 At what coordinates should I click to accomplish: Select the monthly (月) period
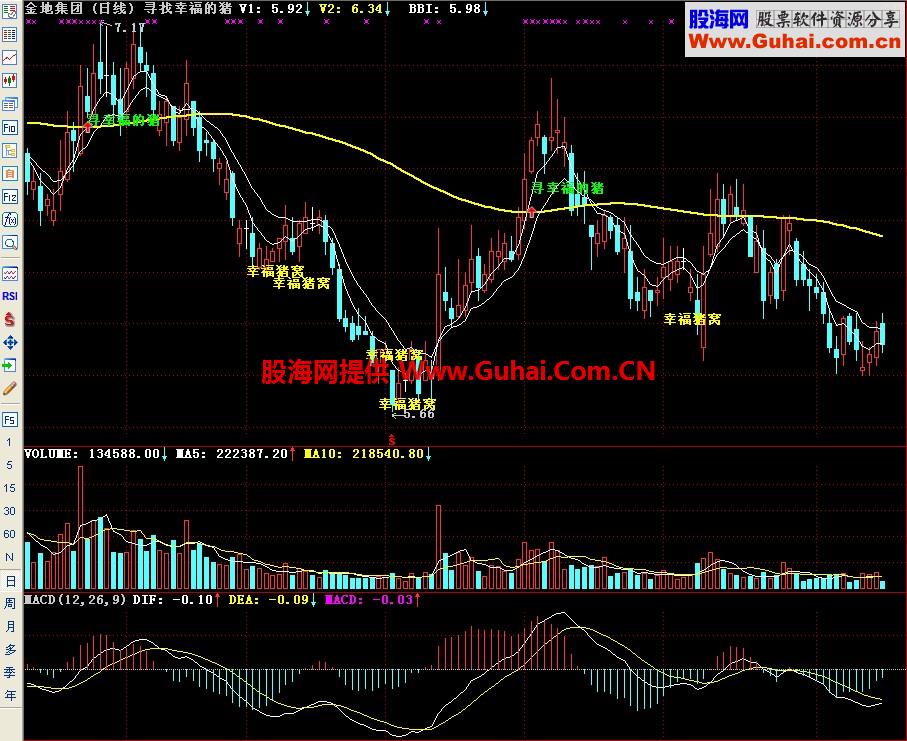[10, 626]
